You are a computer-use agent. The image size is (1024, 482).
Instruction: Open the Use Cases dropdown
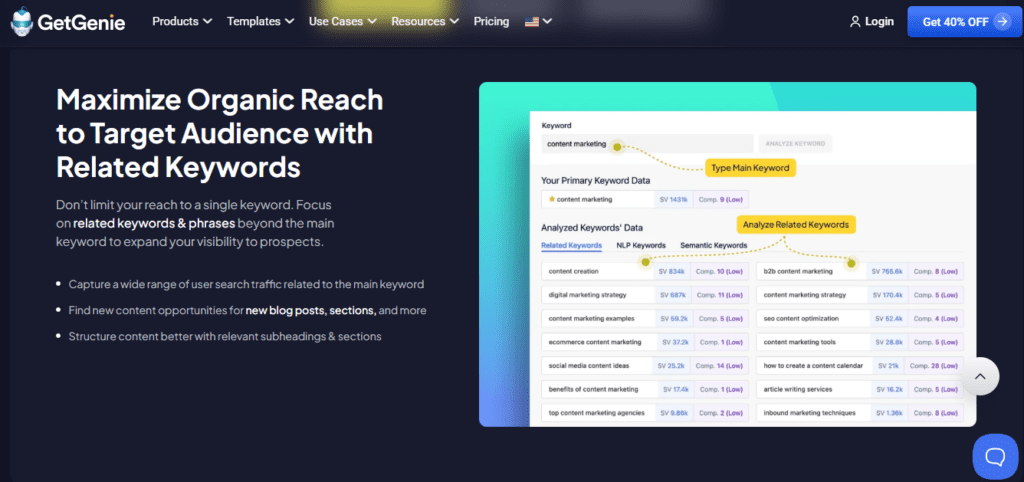[x=342, y=22]
